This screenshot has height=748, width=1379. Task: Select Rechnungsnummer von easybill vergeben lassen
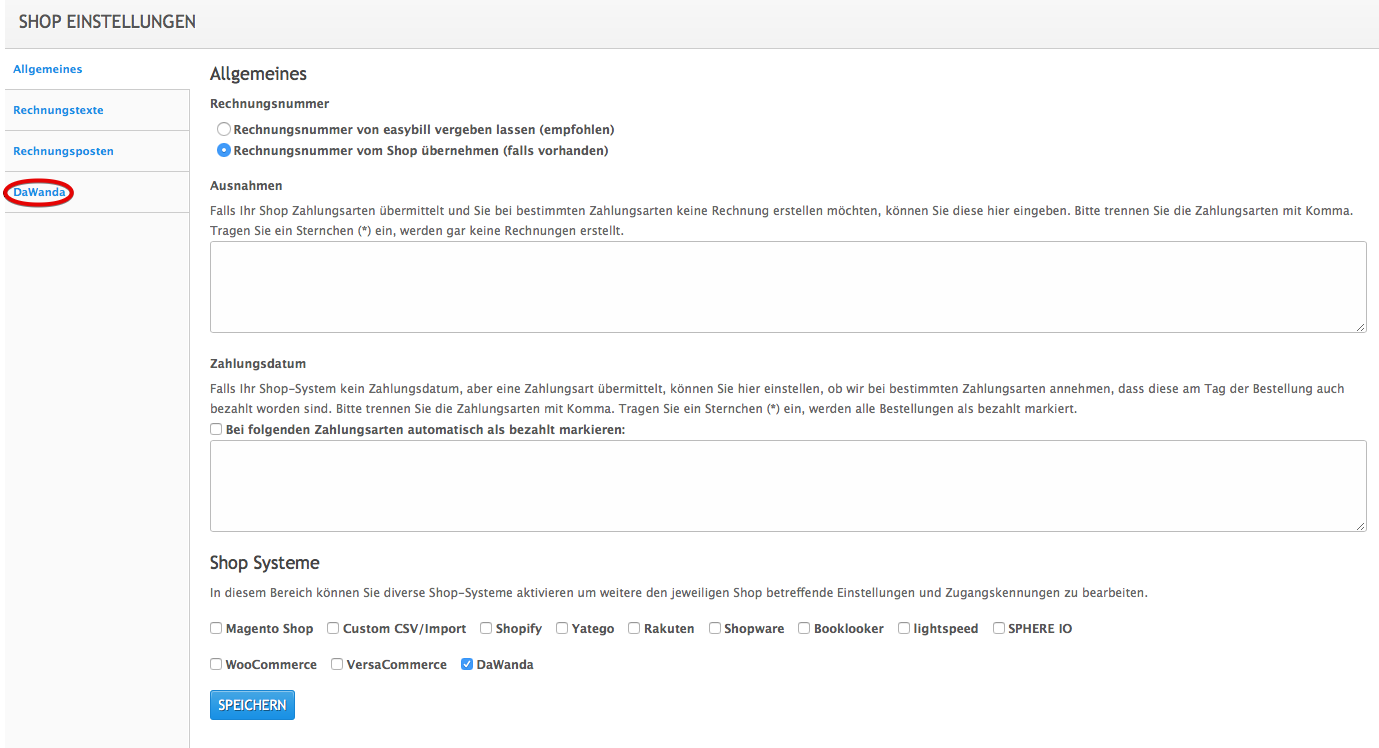pyautogui.click(x=224, y=129)
